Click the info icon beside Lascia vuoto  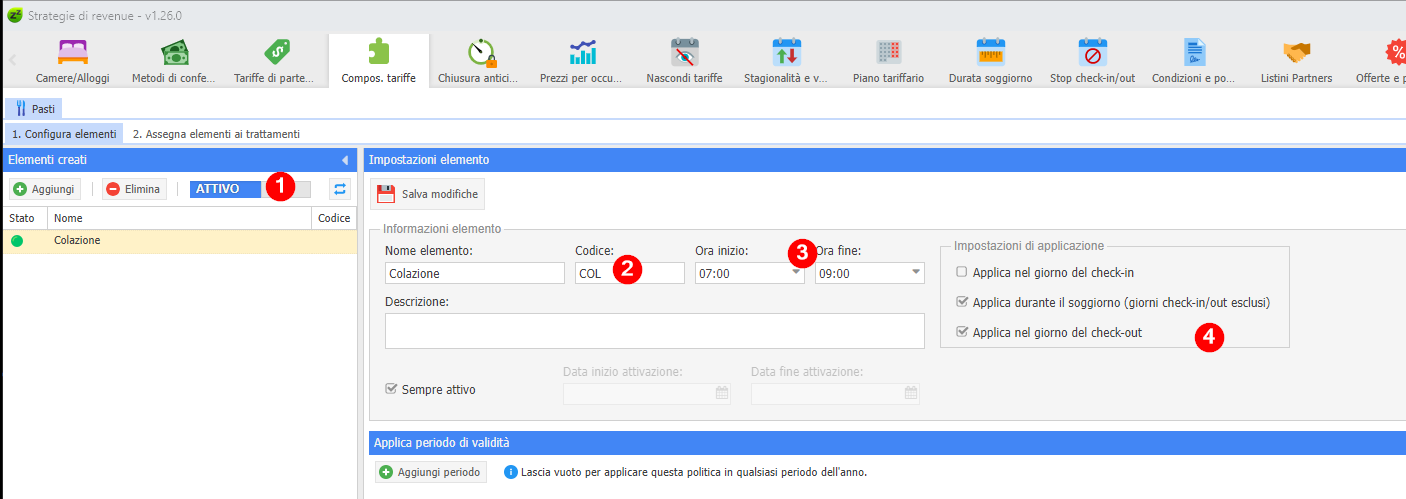click(511, 472)
